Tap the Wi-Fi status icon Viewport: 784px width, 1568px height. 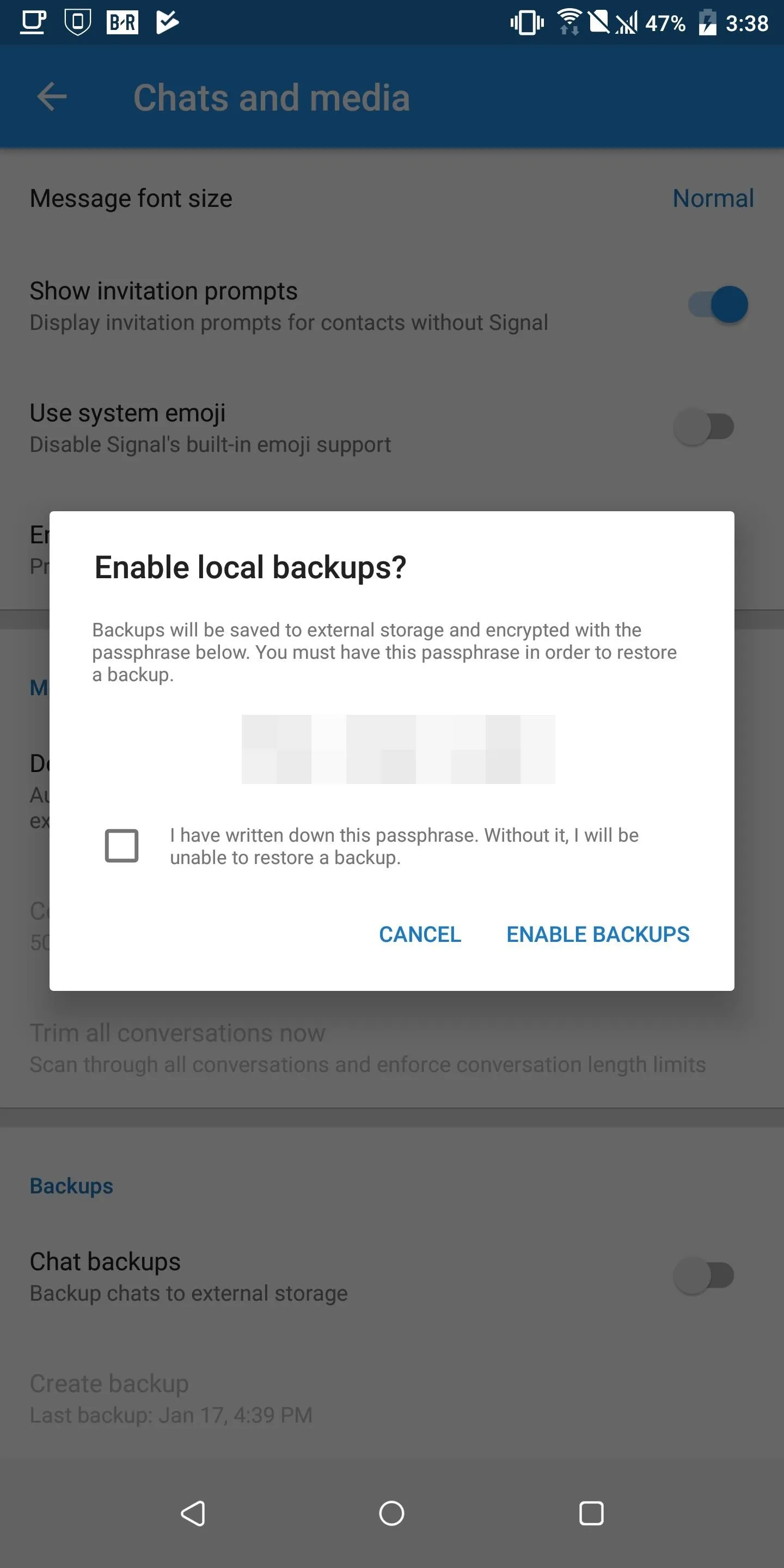(569, 22)
